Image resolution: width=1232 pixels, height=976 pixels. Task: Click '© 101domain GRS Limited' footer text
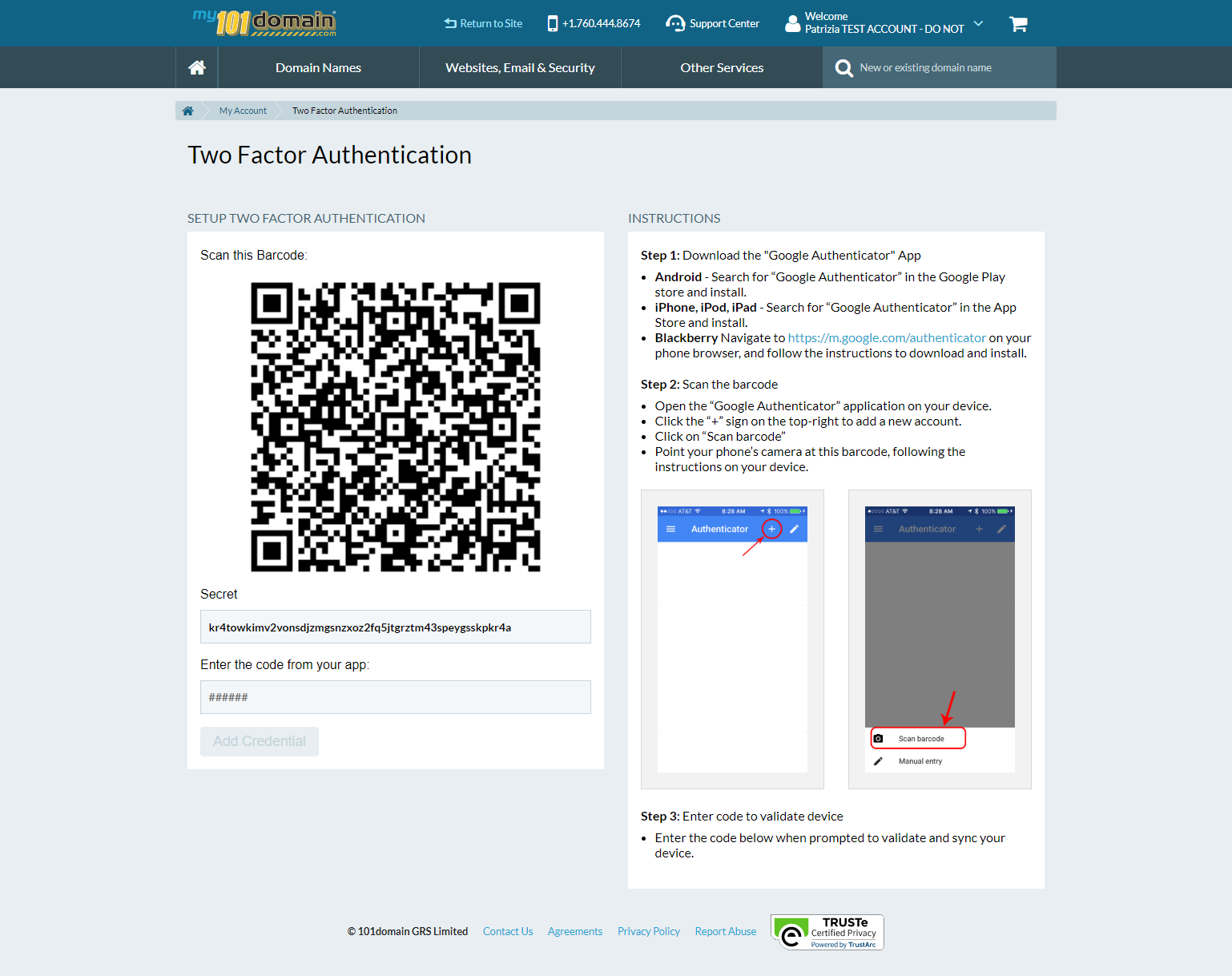click(408, 931)
